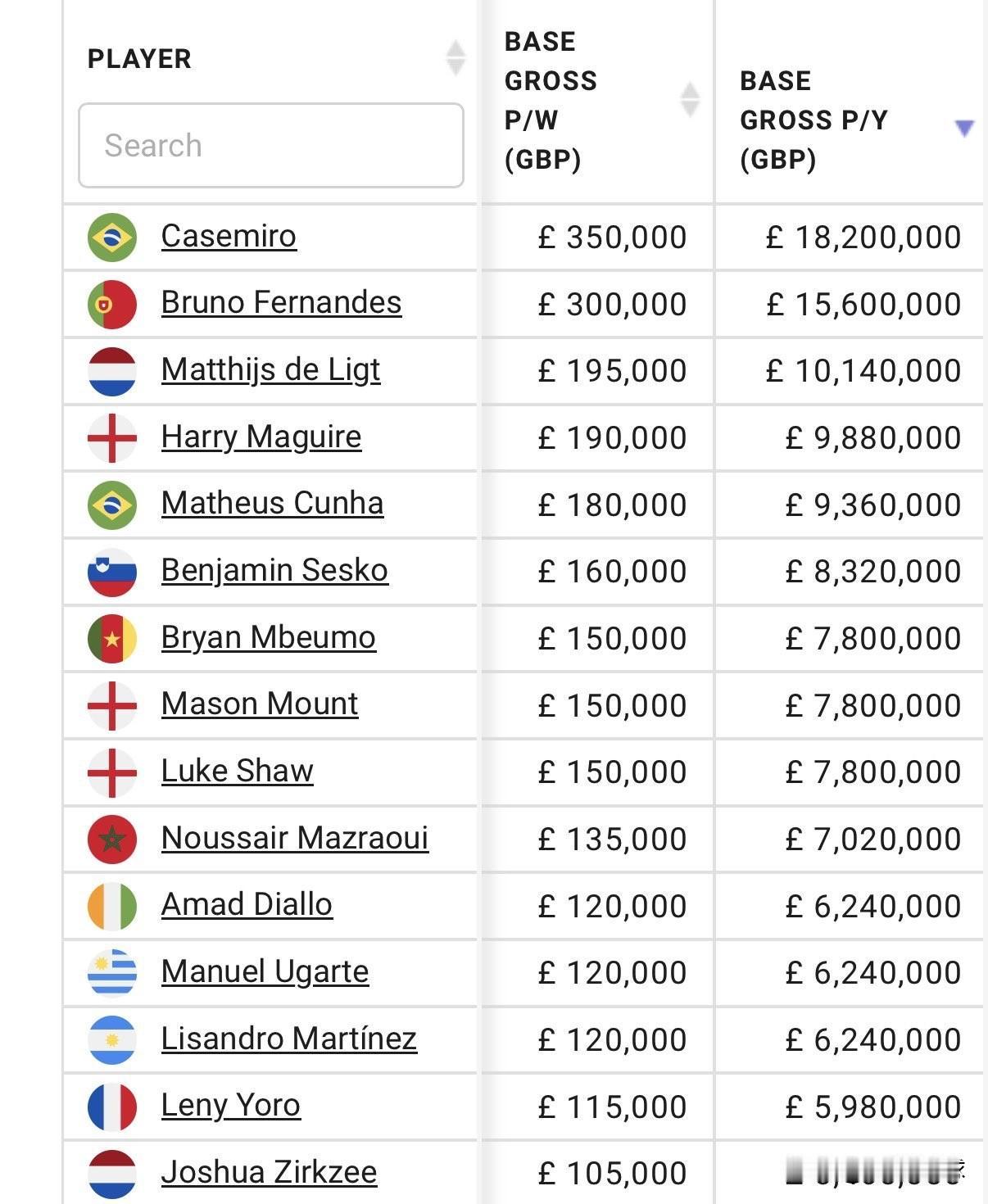
Task: Sort by Base Gross P/W arrows
Action: (x=691, y=100)
